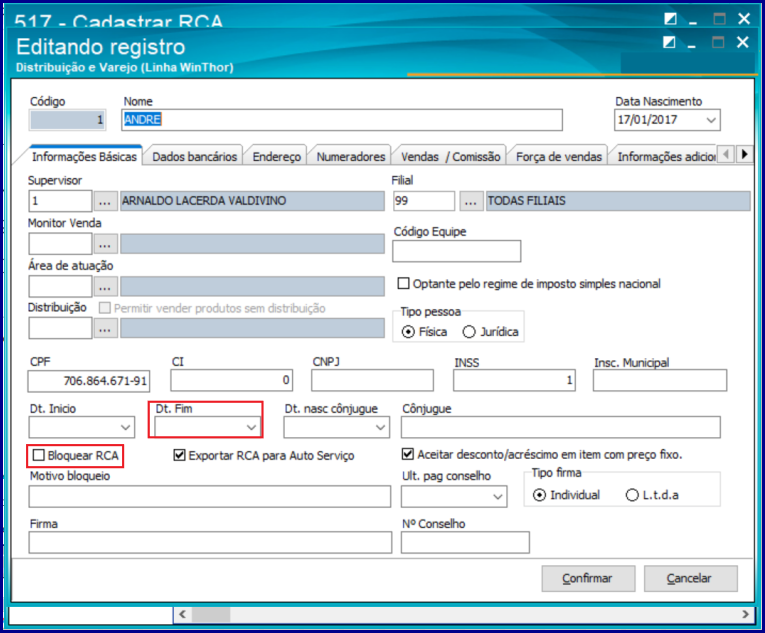Open Área de atuação lookup ellipsis button
Image resolution: width=765 pixels, height=633 pixels.
tap(105, 286)
